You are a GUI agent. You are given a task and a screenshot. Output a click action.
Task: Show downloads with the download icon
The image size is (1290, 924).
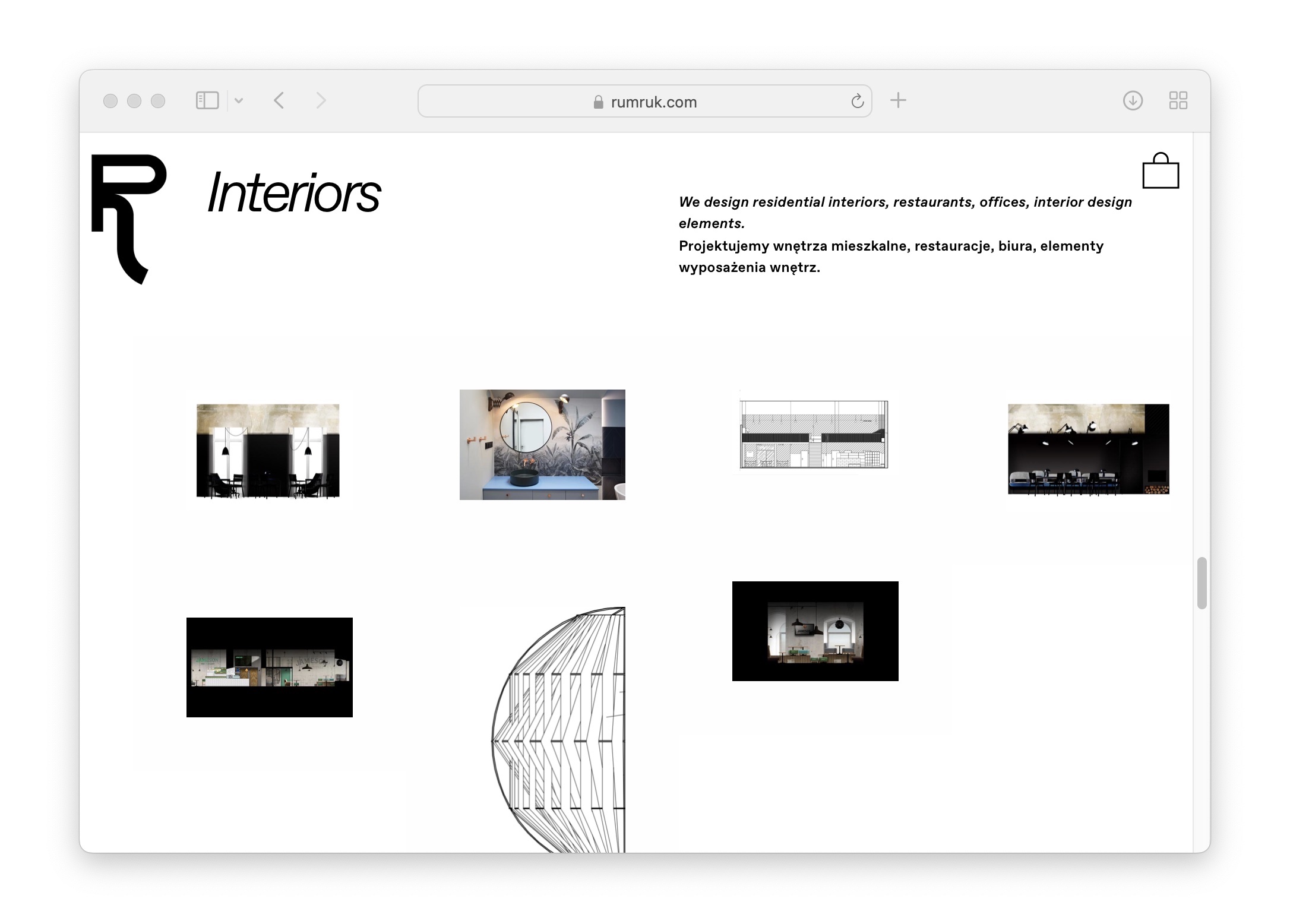(1133, 100)
